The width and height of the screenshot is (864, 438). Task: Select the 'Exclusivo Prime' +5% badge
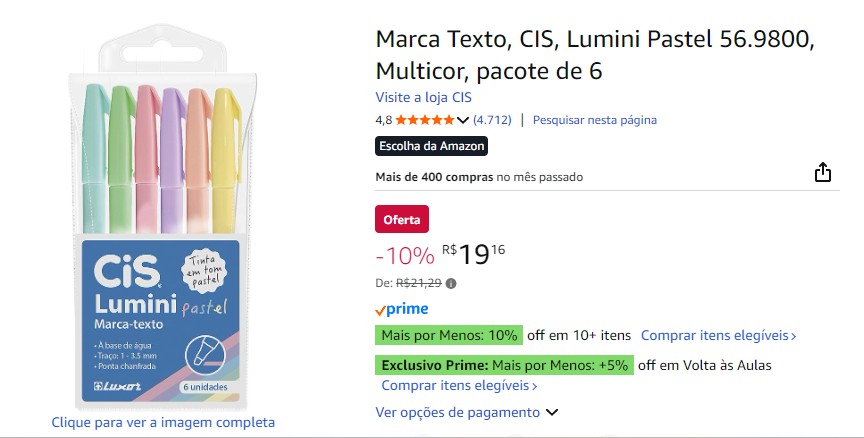(x=504, y=365)
